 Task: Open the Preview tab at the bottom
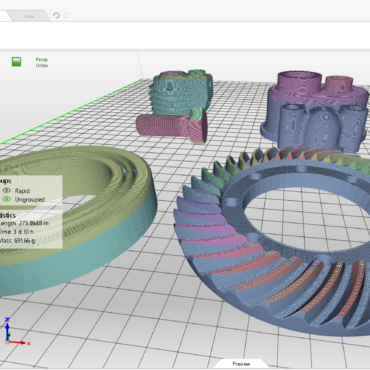pos(241,364)
